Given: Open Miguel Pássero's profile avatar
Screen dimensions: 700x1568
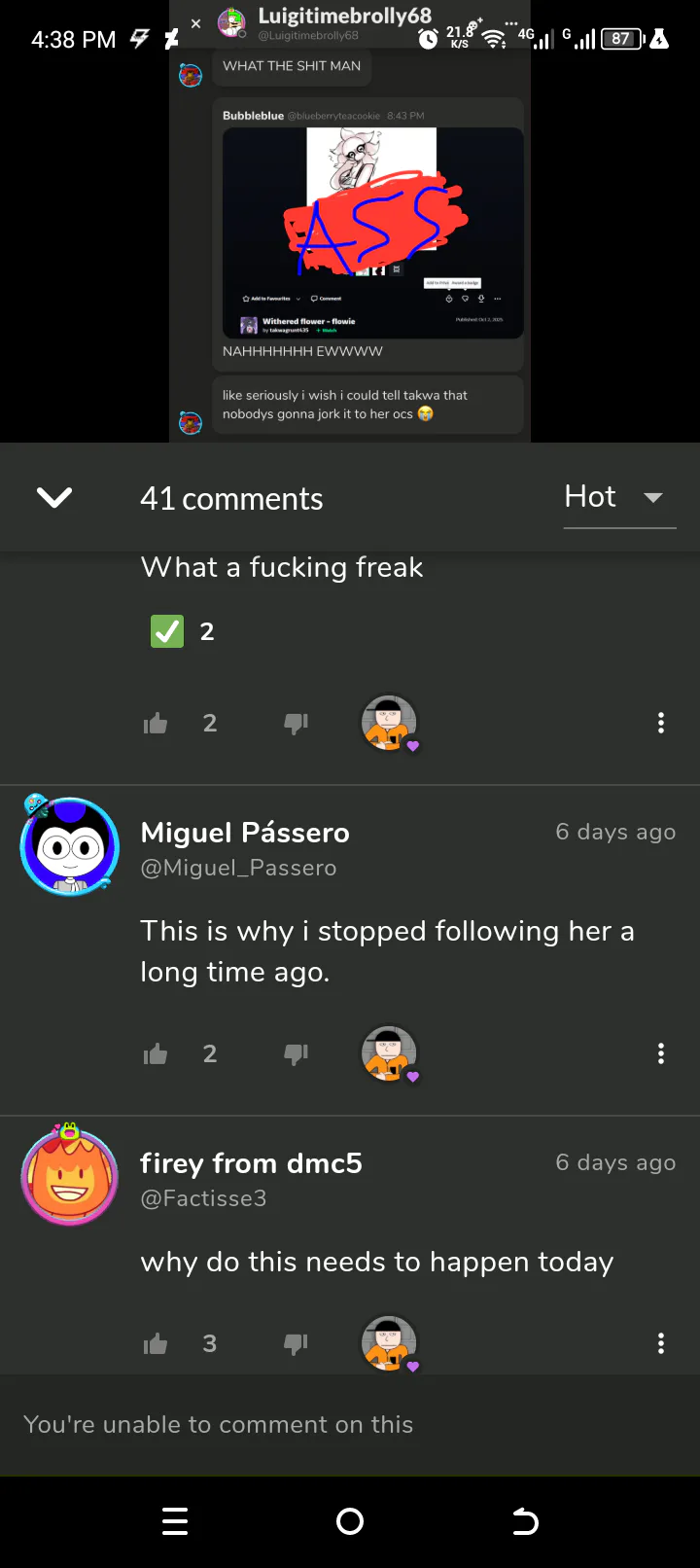Looking at the screenshot, I should 70,846.
